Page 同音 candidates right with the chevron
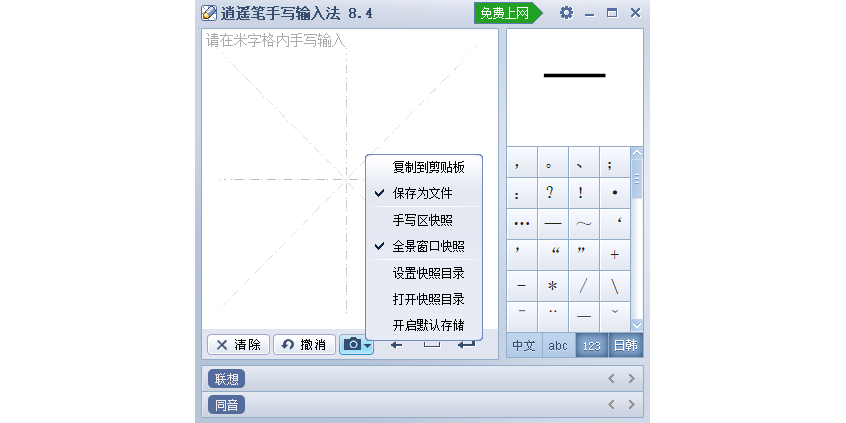Viewport: 846px width, 423px height. coord(631,405)
